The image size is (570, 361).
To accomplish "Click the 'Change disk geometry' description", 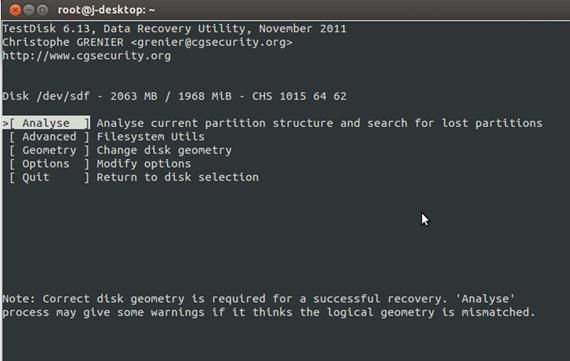I will (164, 151).
